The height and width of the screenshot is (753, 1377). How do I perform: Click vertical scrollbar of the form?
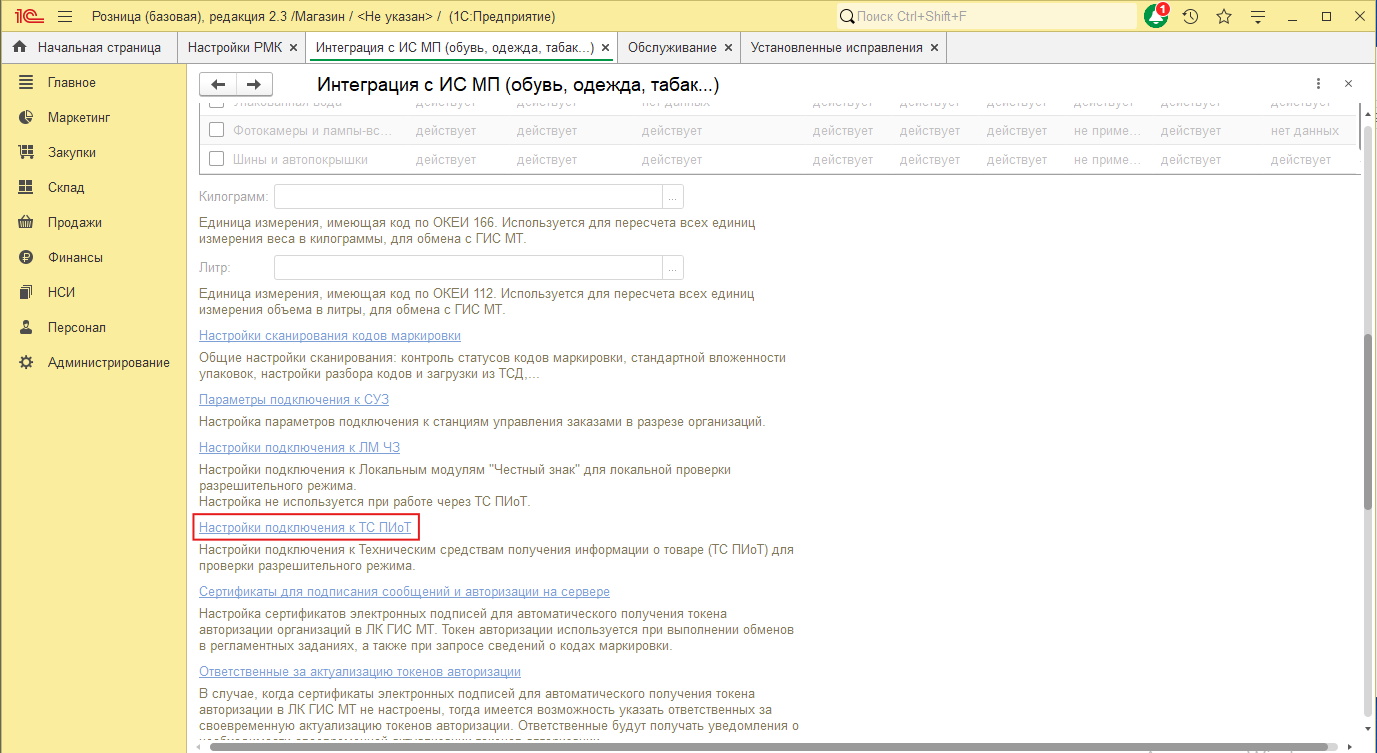pyautogui.click(x=1367, y=420)
